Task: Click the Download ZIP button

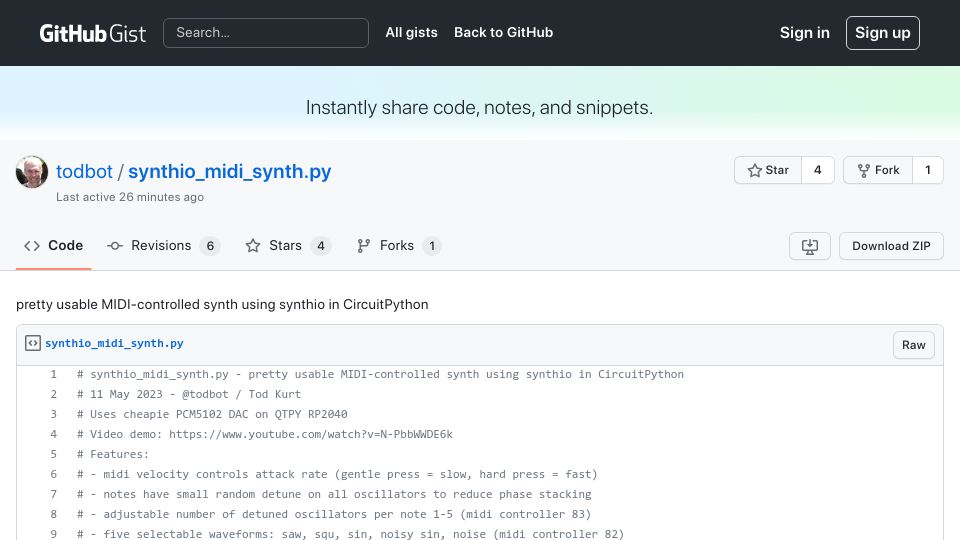Action: coord(891,246)
